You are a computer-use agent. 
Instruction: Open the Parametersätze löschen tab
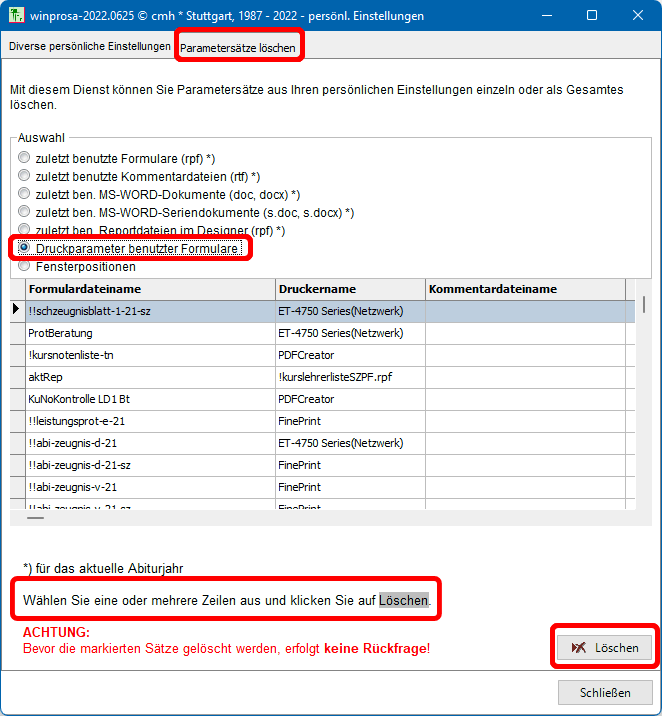[239, 48]
